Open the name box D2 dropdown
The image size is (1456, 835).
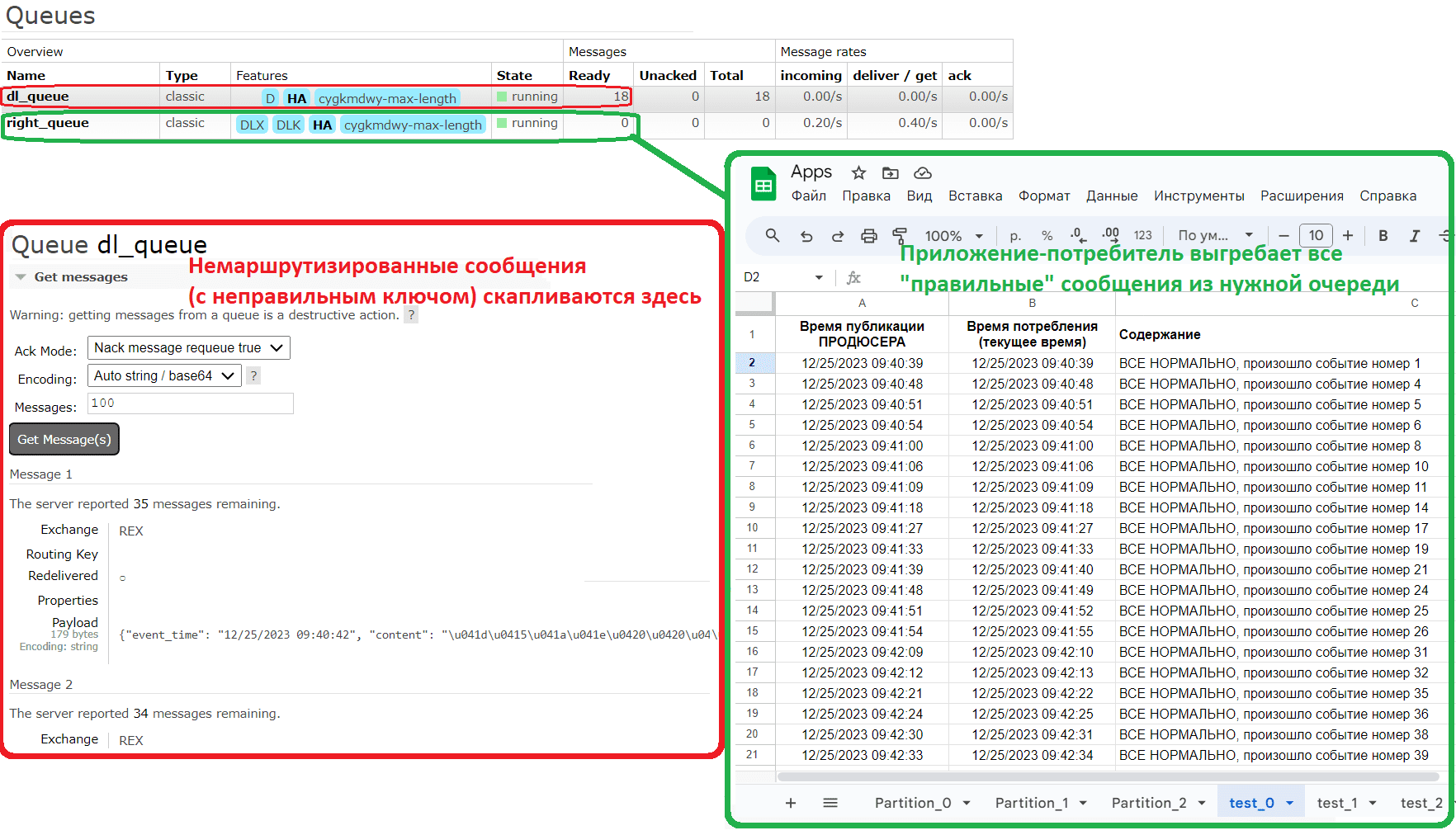point(819,277)
